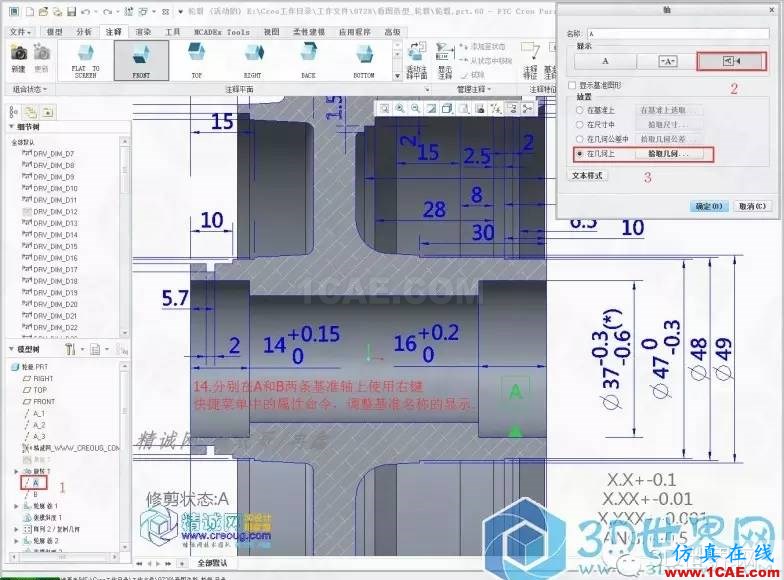The height and width of the screenshot is (580, 784).
Task: Click the 拾取几何... pick geometry button
Action: [x=668, y=154]
